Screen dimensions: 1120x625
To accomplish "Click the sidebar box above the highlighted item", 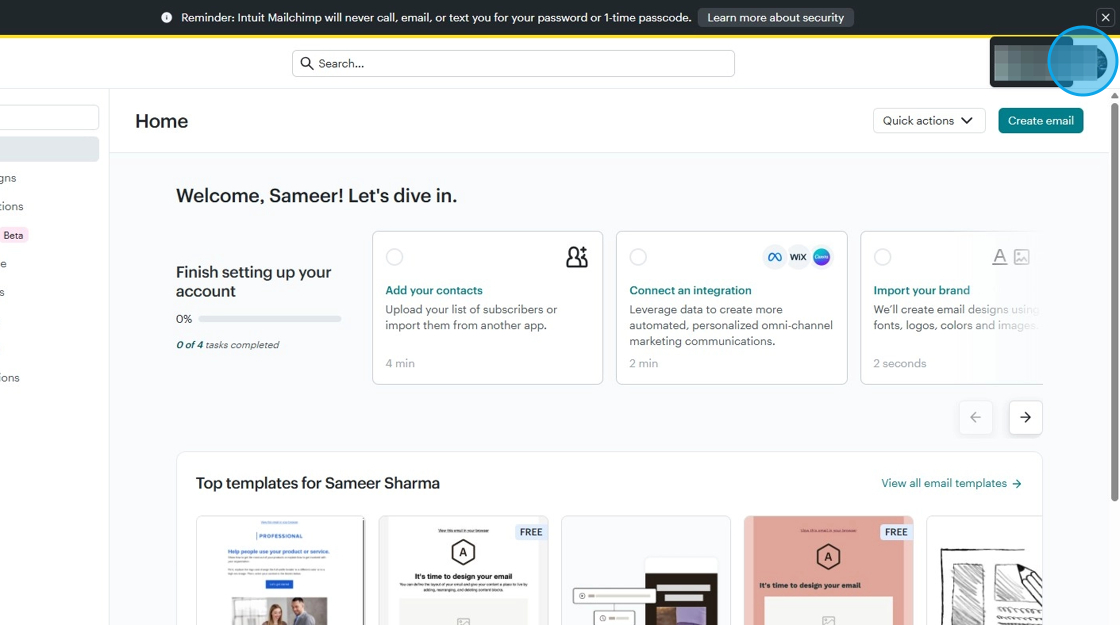I will 49,117.
